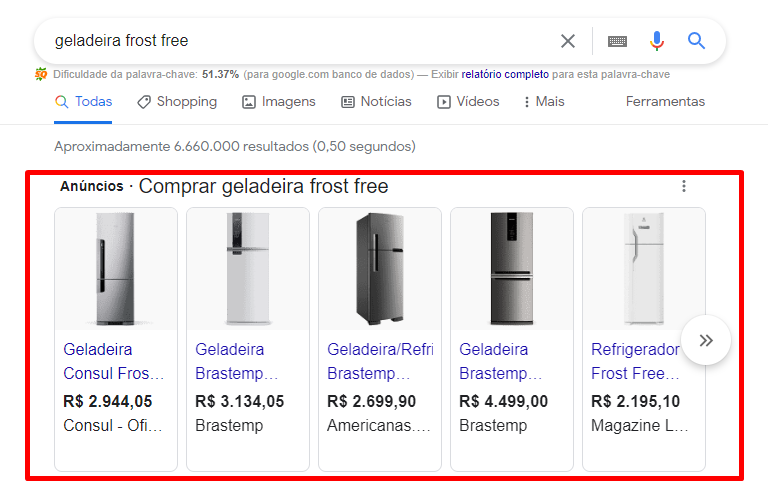768x485 pixels.
Task: Expand the Mais options menu
Action: point(543,102)
